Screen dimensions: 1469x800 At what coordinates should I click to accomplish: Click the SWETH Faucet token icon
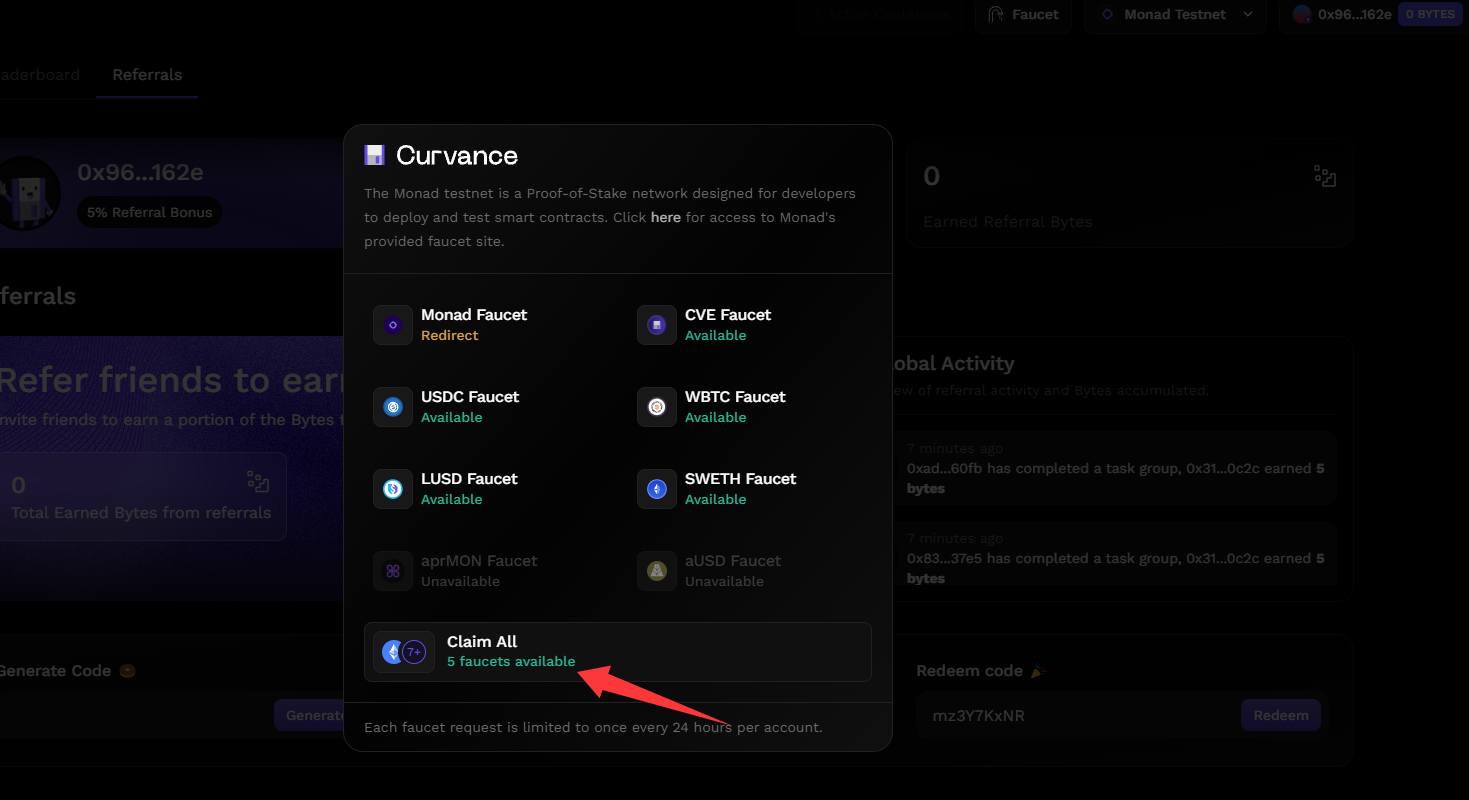tap(657, 489)
